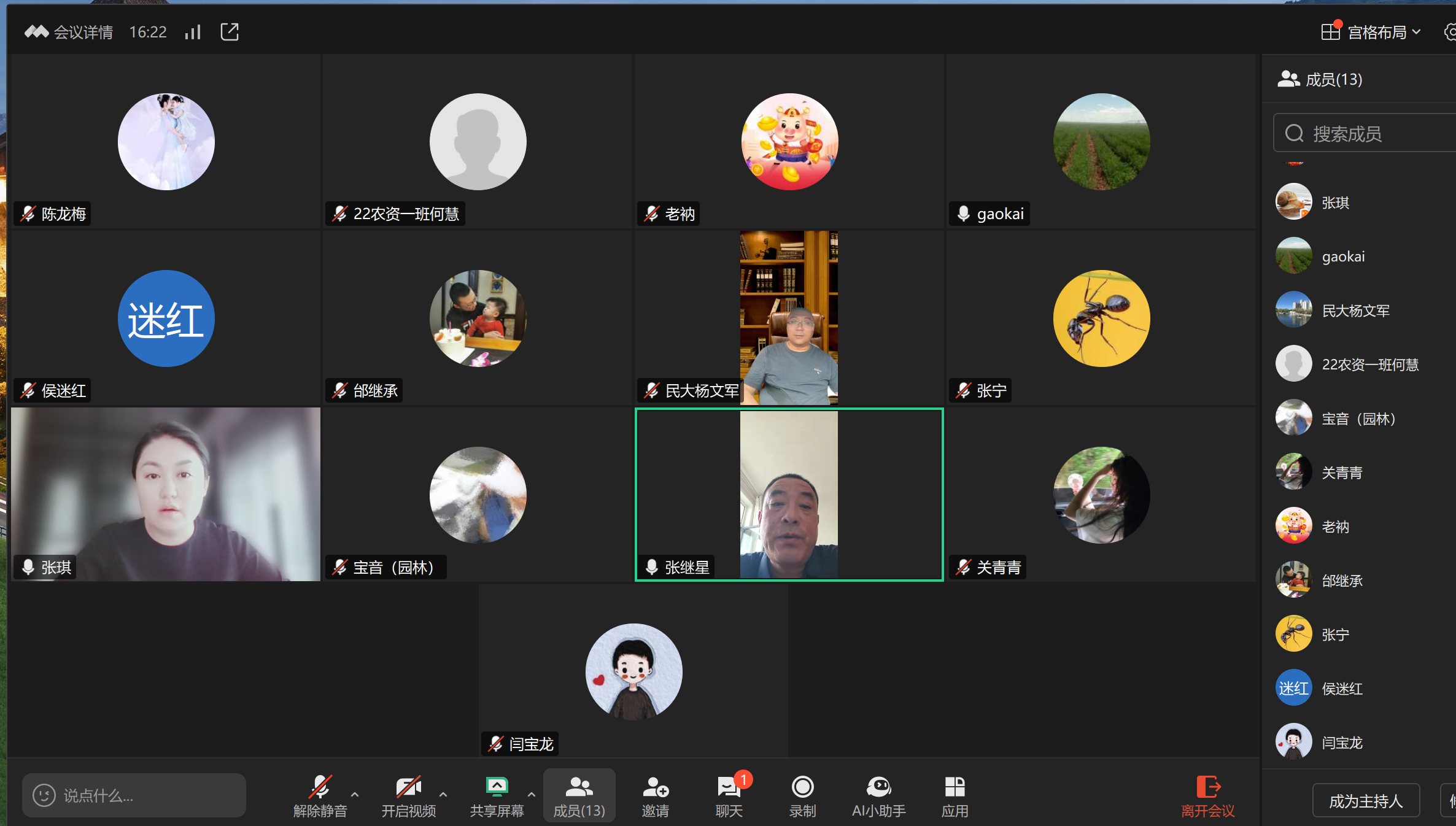Open the AI assistant
Screen dimensions: 1456x826
(878, 787)
